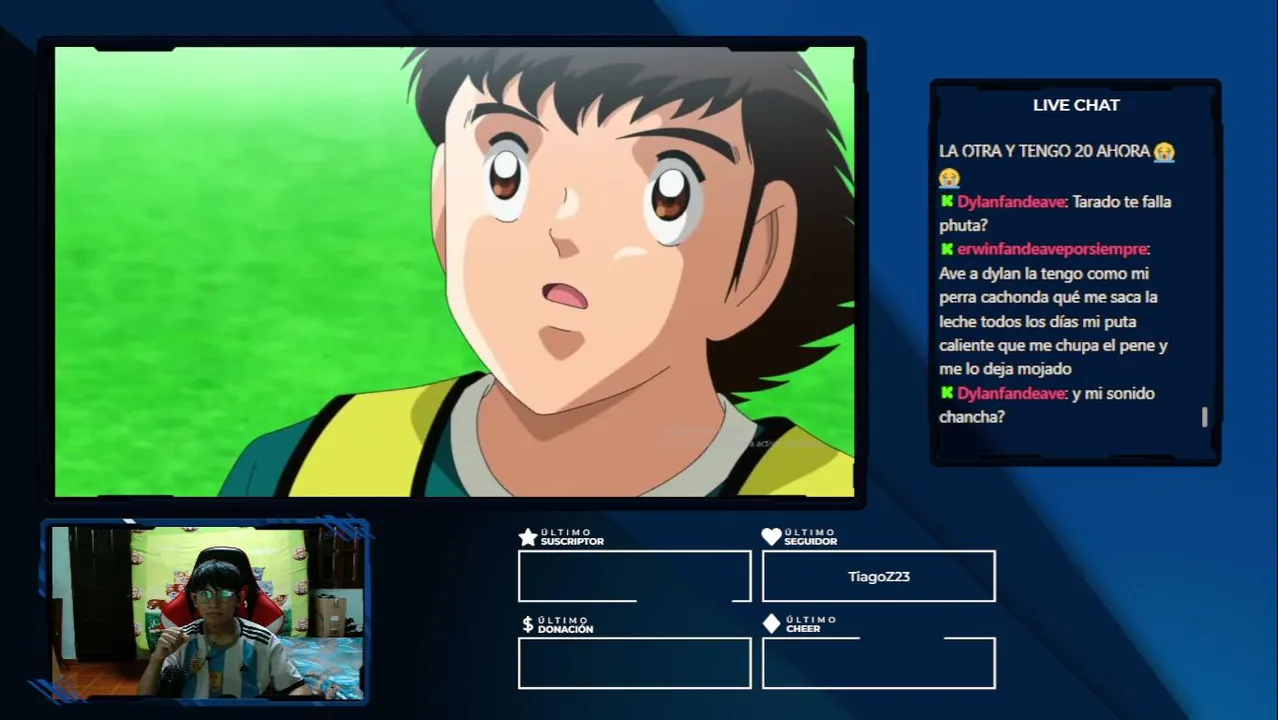Image resolution: width=1278 pixels, height=720 pixels.
Task: Click the LIVE CHAT header
Action: pyautogui.click(x=1076, y=105)
